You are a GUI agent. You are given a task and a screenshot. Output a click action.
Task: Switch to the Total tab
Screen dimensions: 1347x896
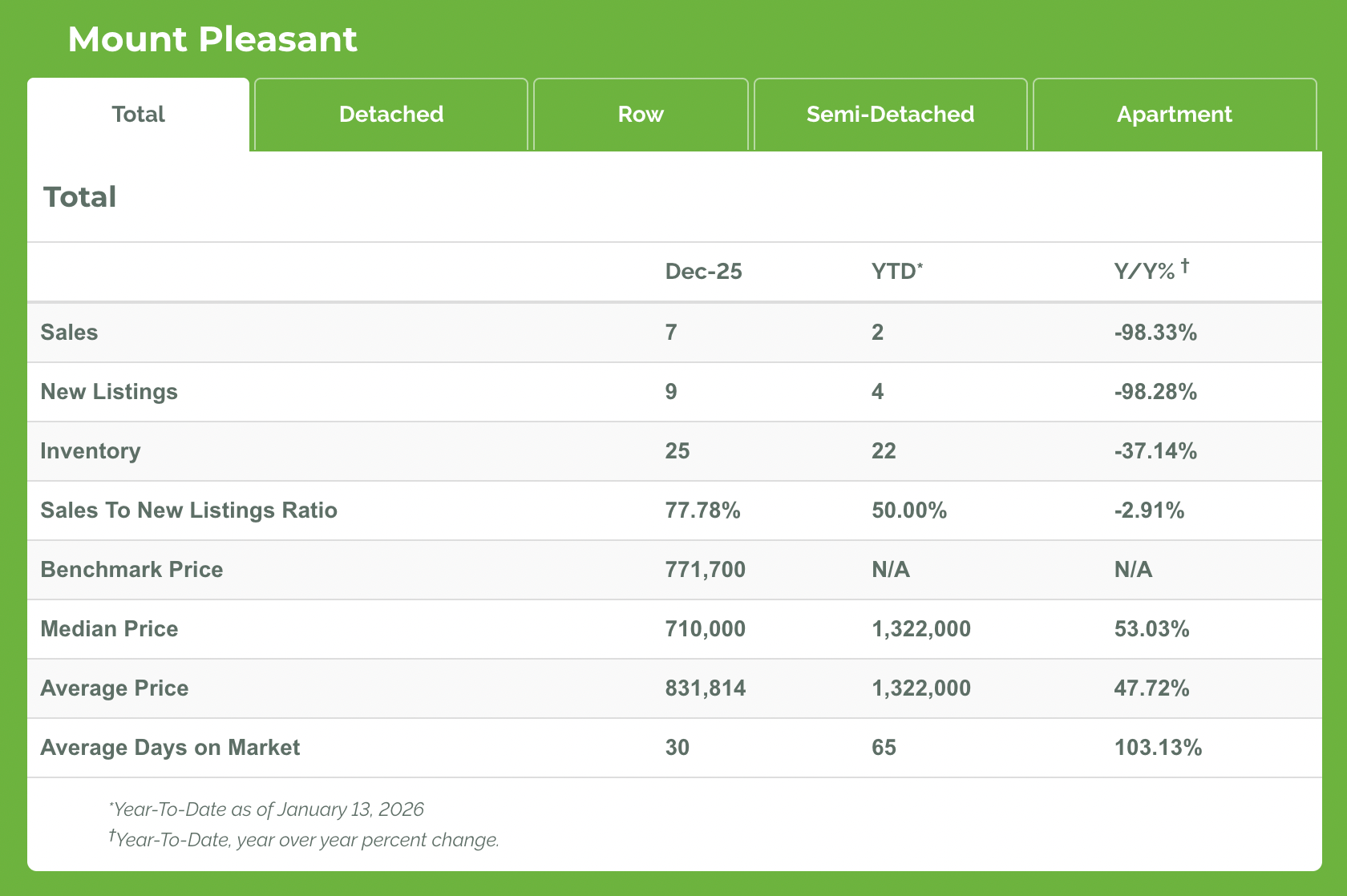tap(138, 115)
